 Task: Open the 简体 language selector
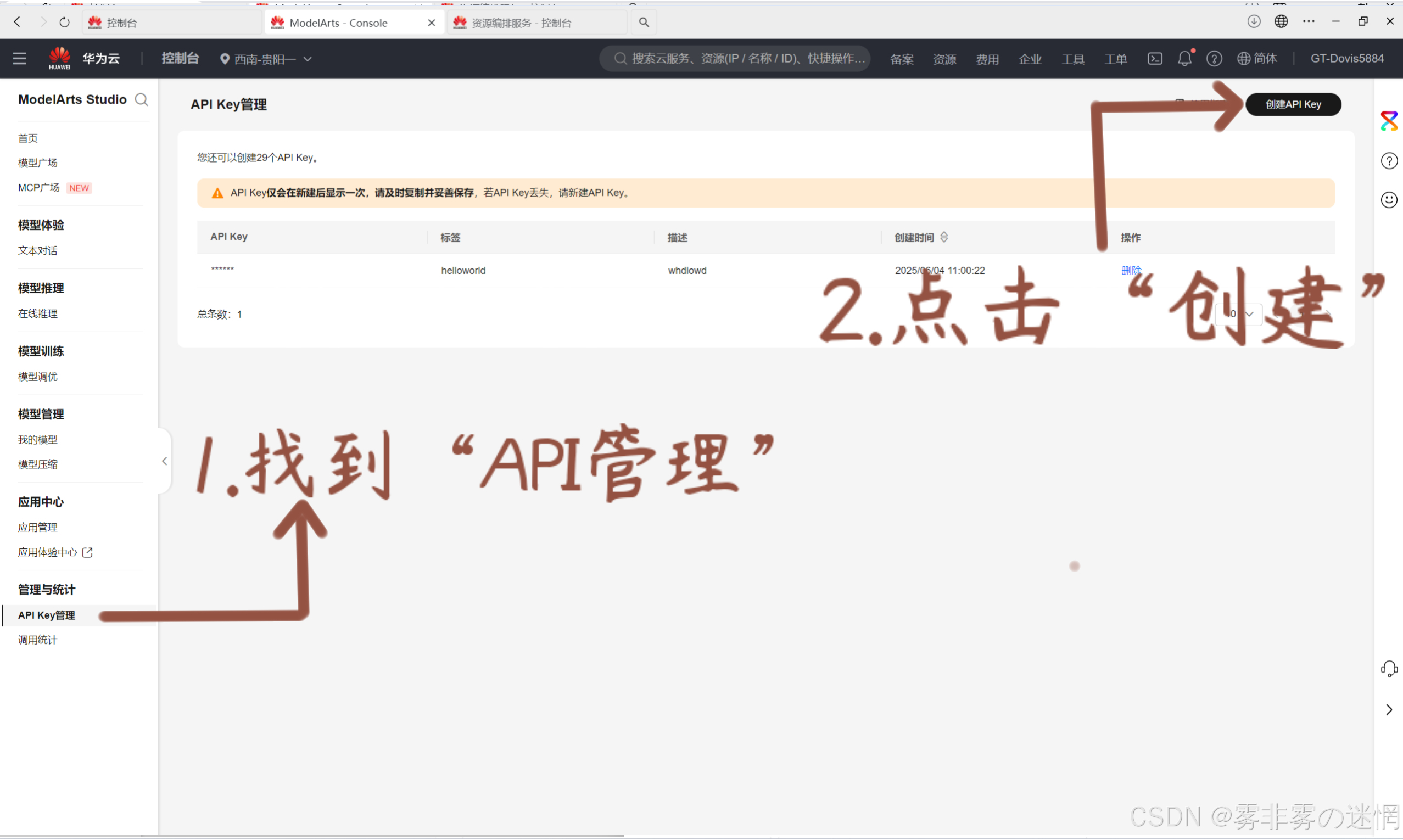(x=1257, y=58)
